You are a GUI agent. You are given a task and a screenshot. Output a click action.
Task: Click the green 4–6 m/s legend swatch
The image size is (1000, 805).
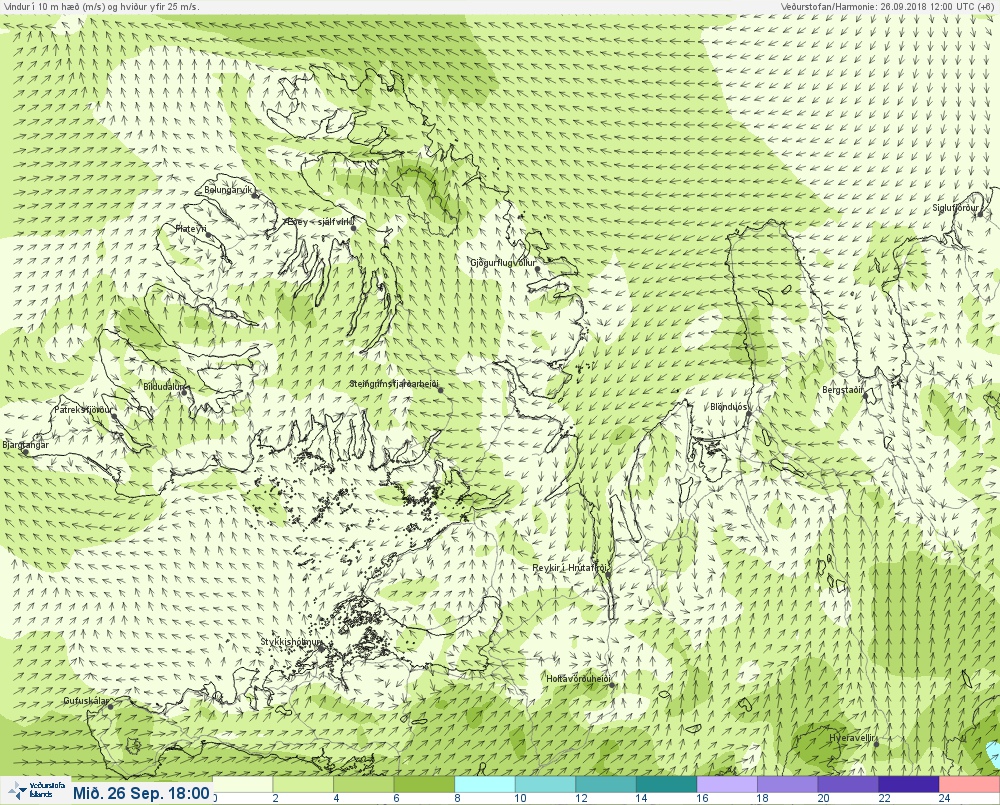[364, 784]
